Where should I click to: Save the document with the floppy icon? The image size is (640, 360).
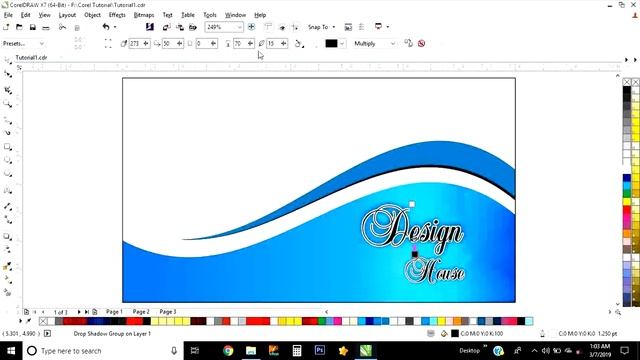click(33, 27)
